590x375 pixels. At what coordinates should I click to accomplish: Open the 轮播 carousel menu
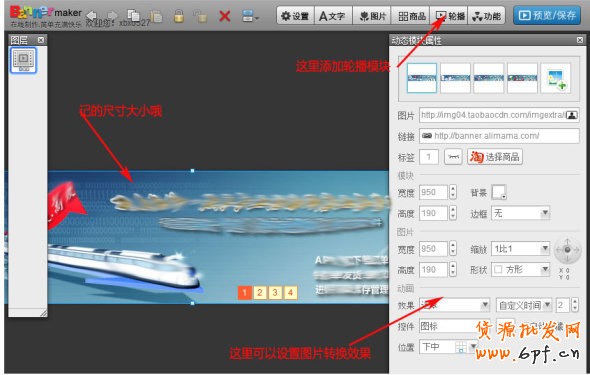449,16
